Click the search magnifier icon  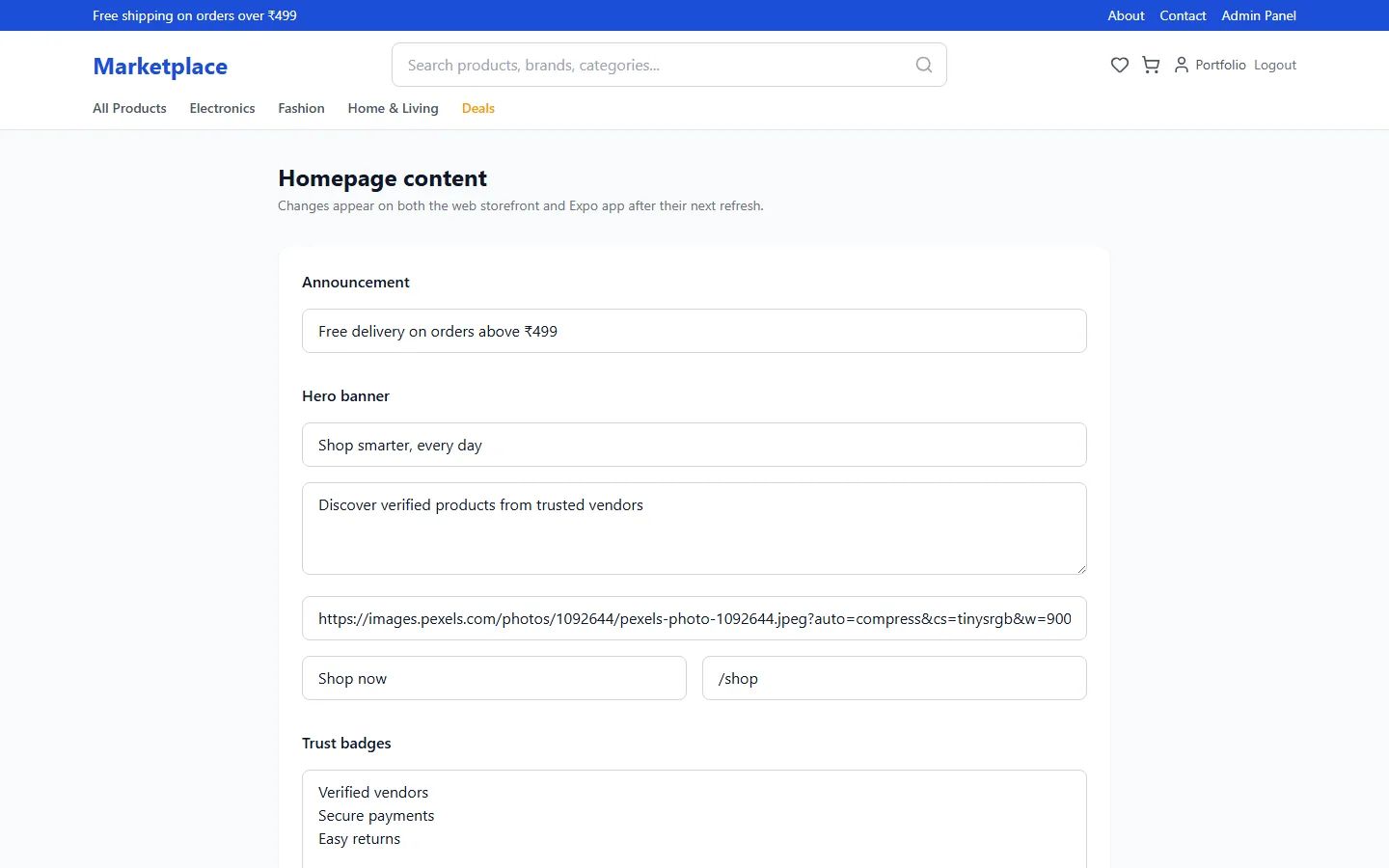pos(924,65)
